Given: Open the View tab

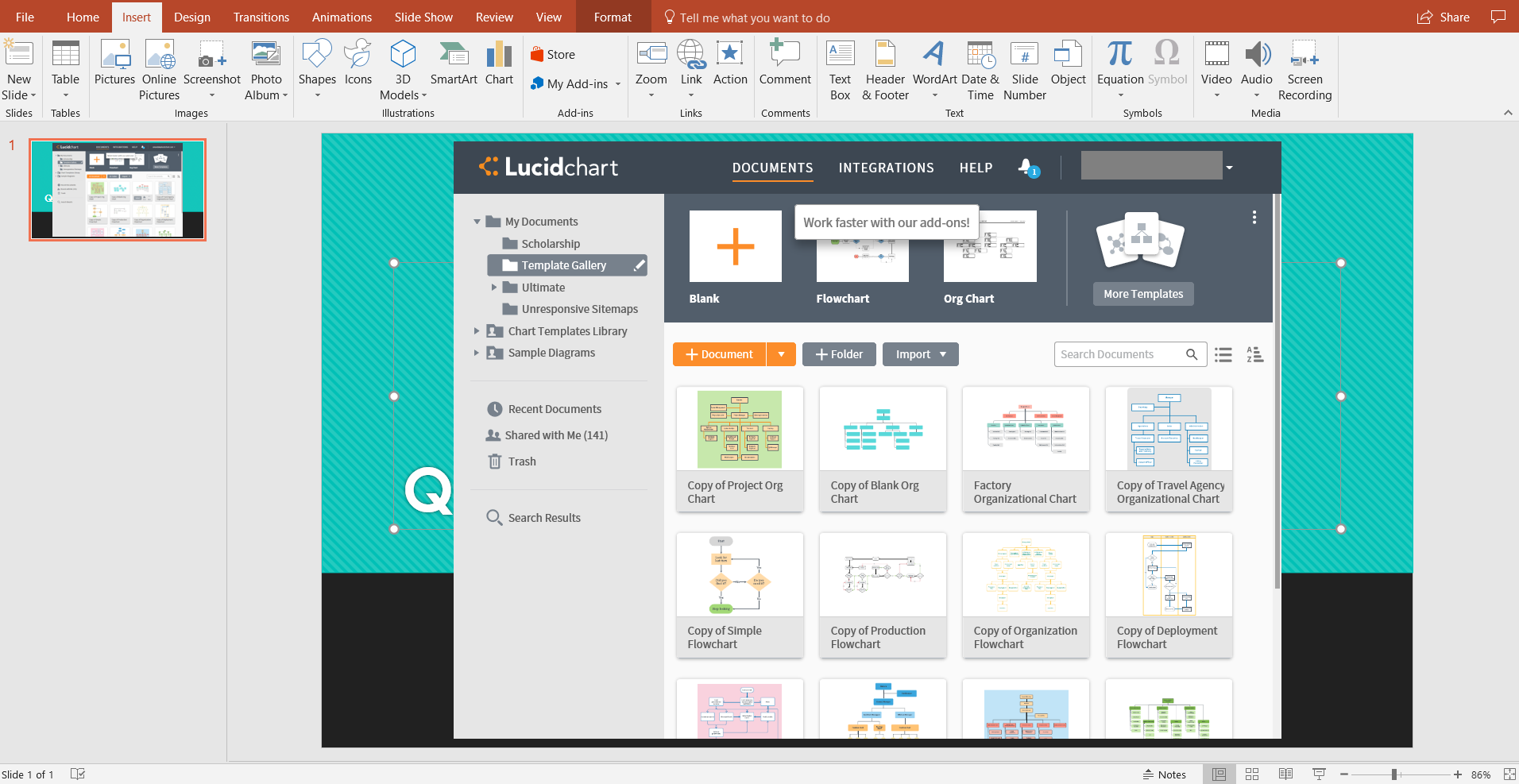Looking at the screenshot, I should point(548,17).
